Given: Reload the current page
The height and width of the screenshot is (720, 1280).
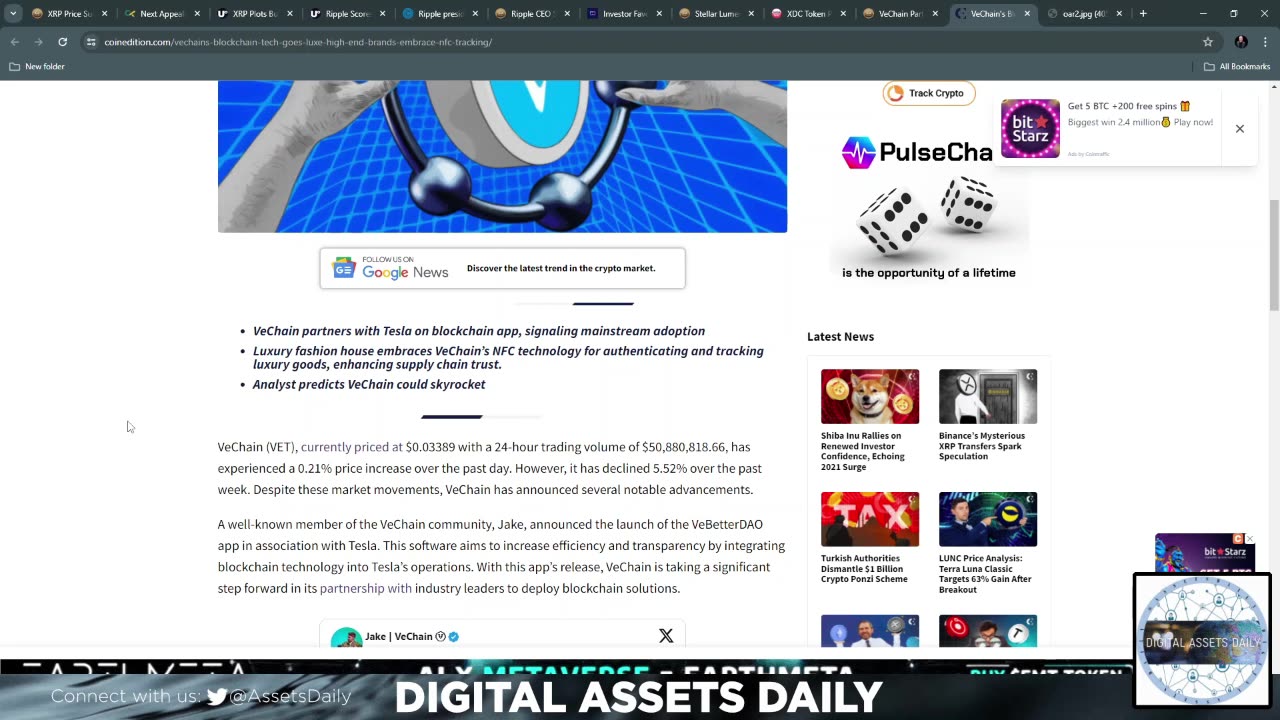Looking at the screenshot, I should click(62, 42).
